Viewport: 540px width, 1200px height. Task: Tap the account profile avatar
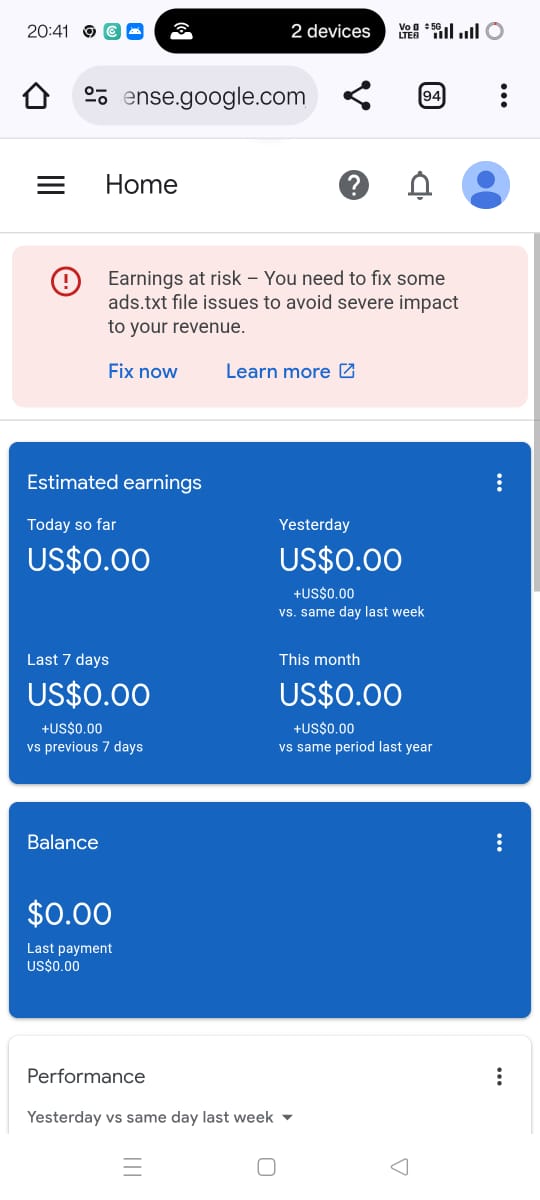point(486,185)
